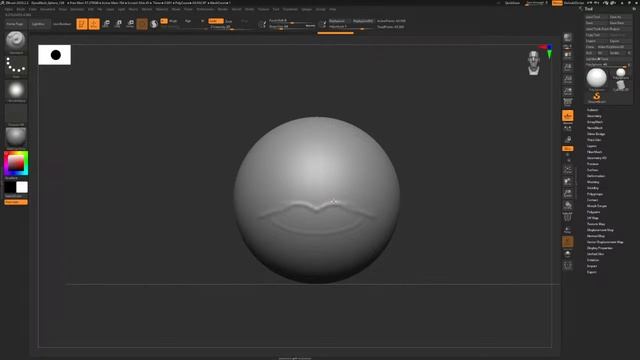The image size is (640, 360).
Task: Expand the NanoMesh subpalette
Action: click(595, 128)
